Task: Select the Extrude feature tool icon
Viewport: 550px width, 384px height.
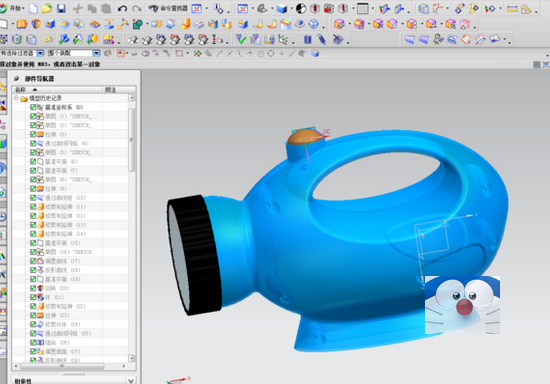Action: tap(22, 24)
